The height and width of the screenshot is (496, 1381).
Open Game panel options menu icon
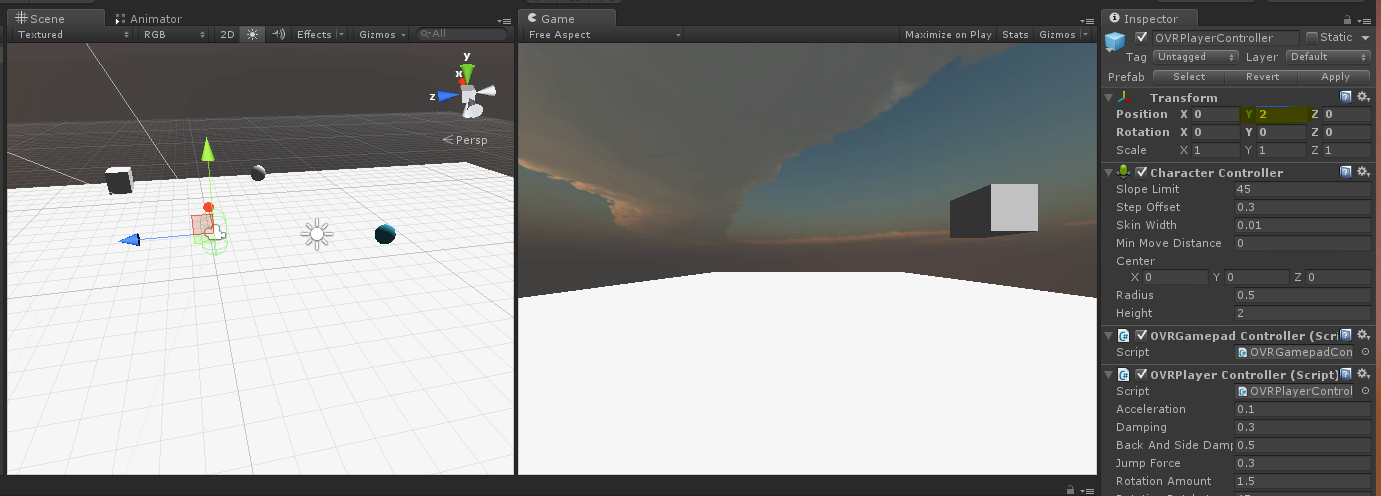click(x=1087, y=20)
